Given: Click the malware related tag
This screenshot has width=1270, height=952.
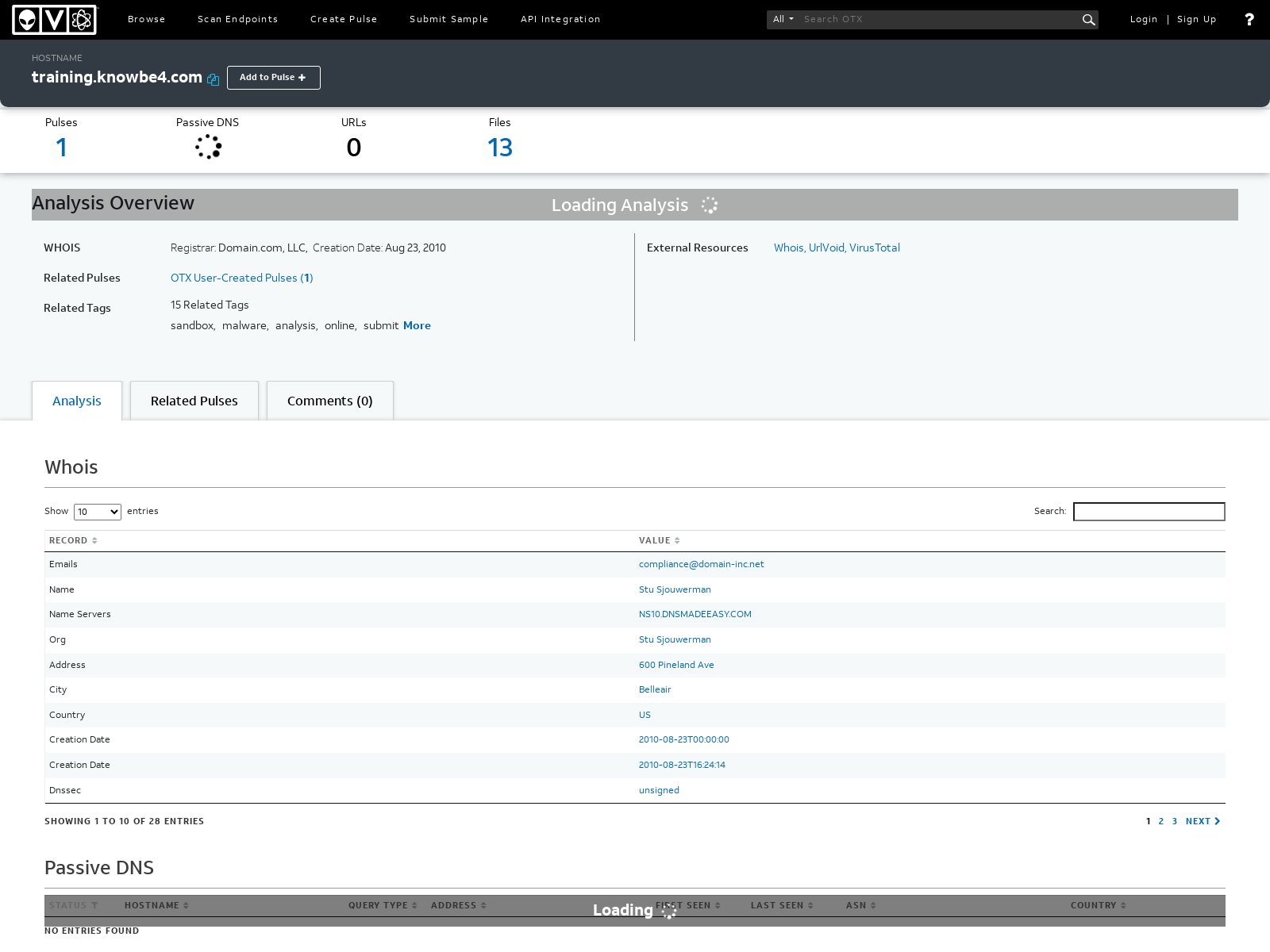Looking at the screenshot, I should 244,326.
